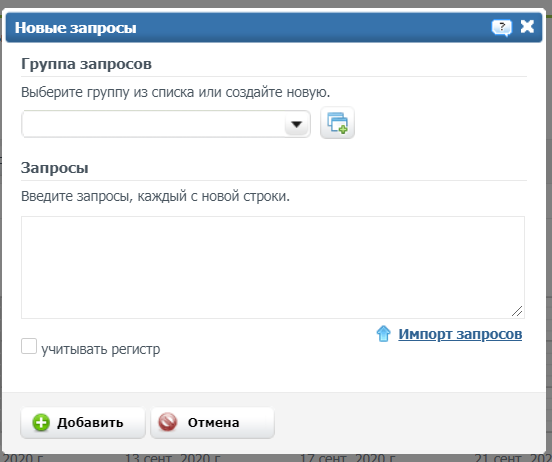Screen dimensions: 552x462
Task: Click the blue import arrow icon
Action: point(383,333)
